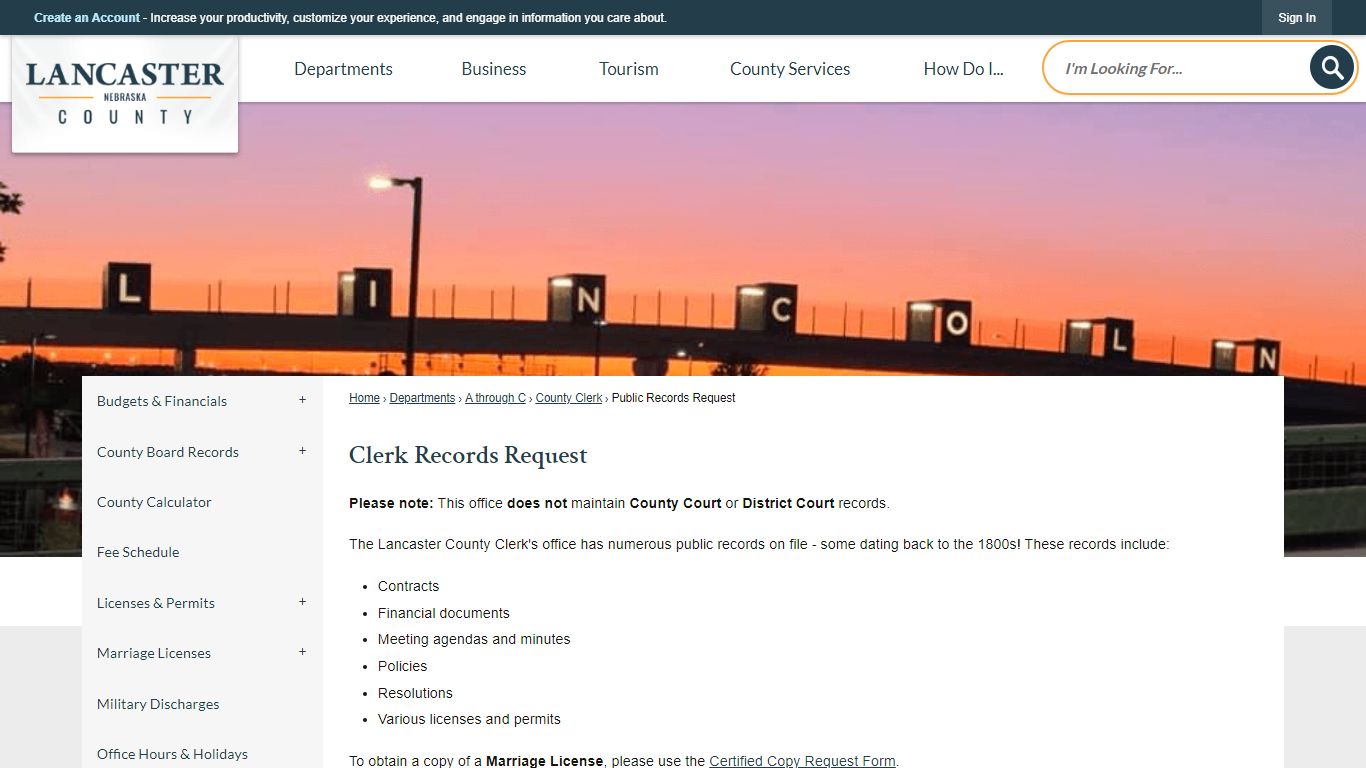Open Licenses & Permits sidebar link

156,603
